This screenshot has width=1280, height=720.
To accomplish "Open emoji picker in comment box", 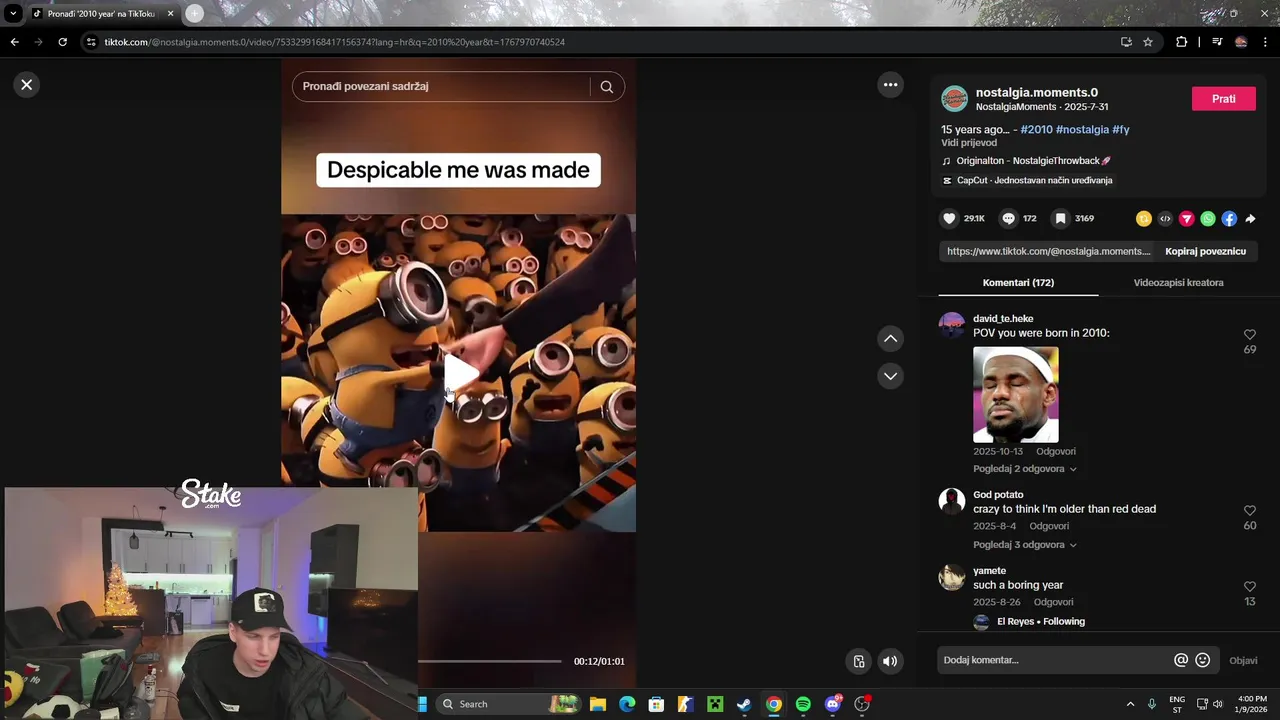I will [x=1203, y=660].
